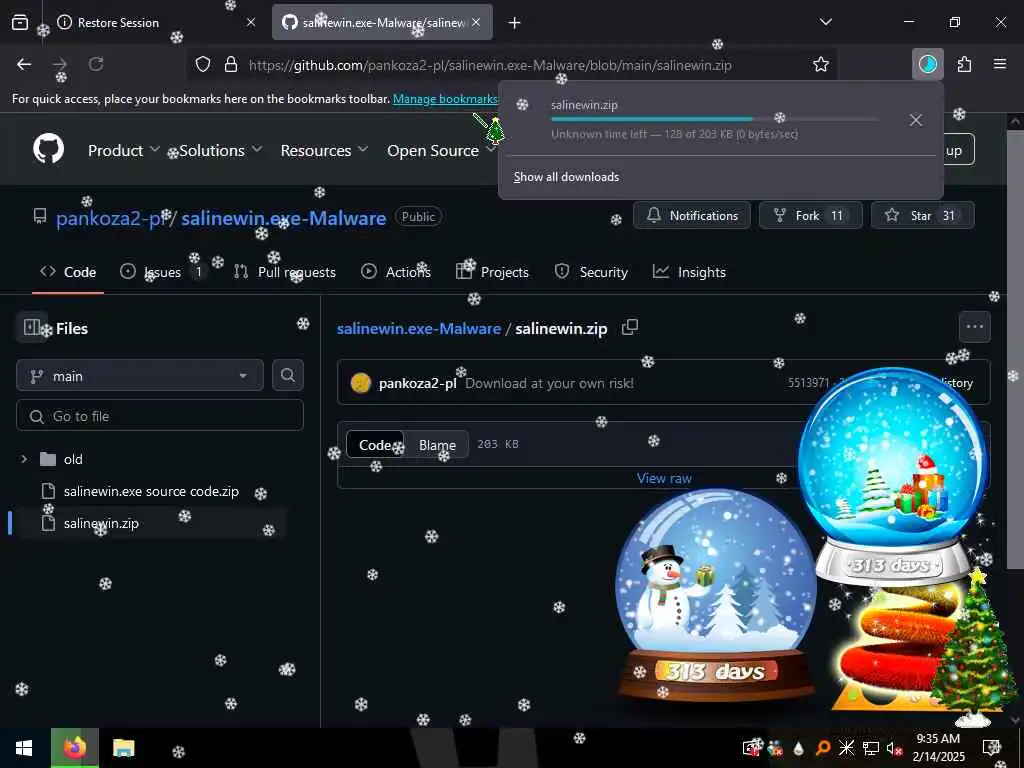This screenshot has height=768, width=1024.
Task: Open taskbar notification center icon
Action: coord(993,748)
